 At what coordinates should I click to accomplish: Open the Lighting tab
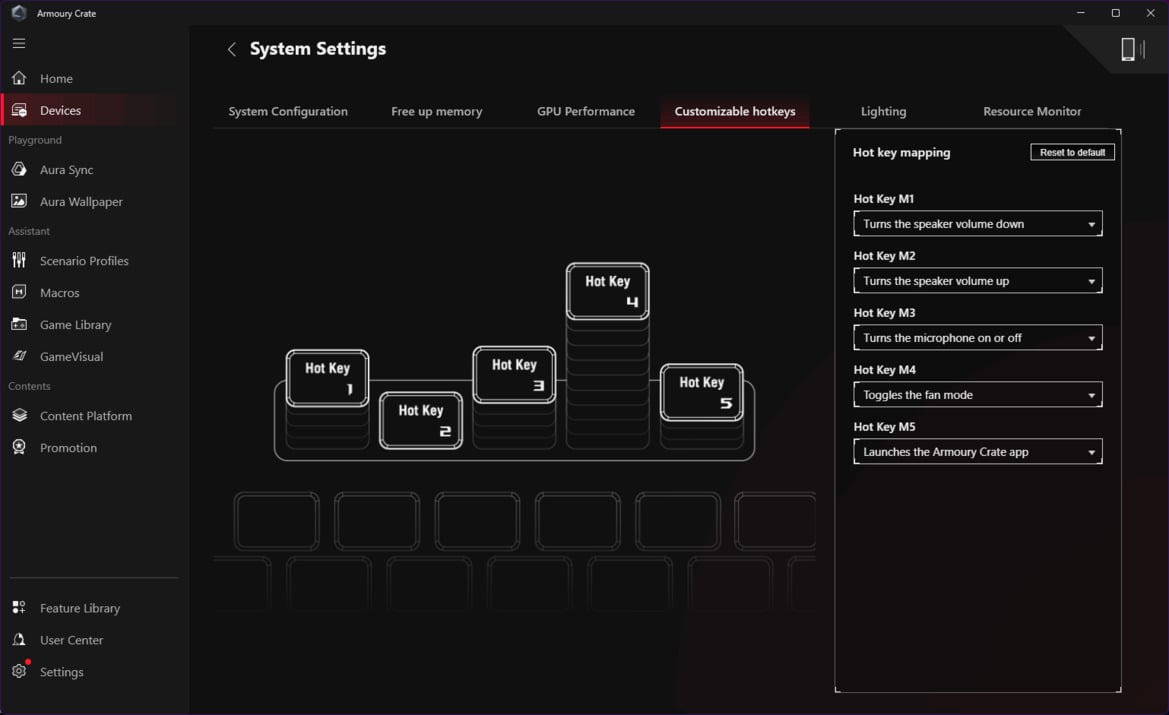click(x=883, y=111)
